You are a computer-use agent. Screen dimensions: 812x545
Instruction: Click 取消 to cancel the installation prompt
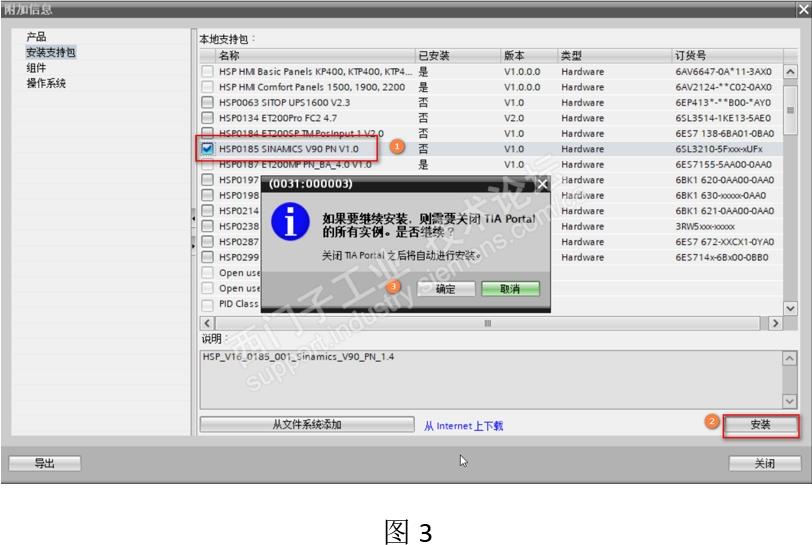[510, 289]
